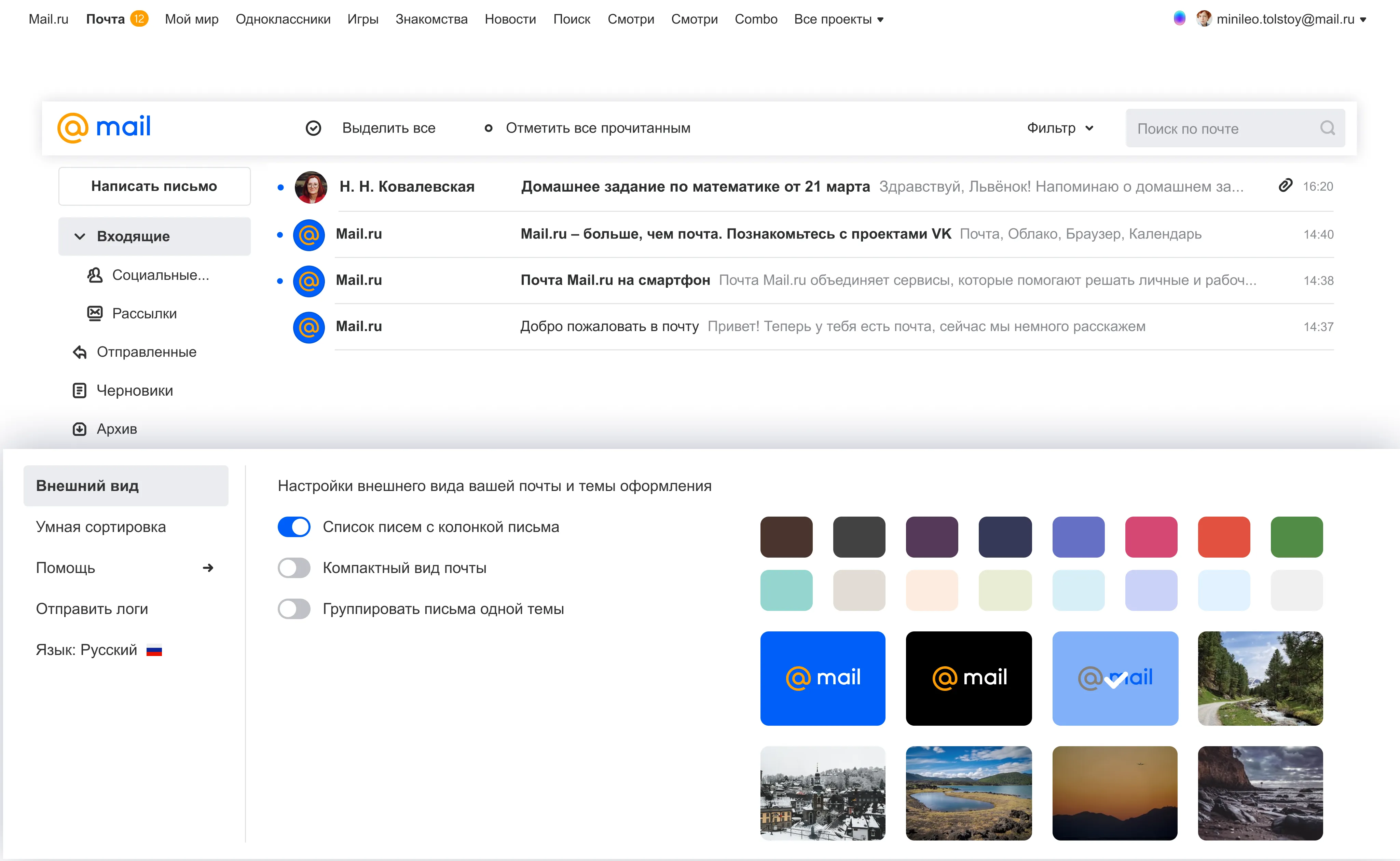Select the snowy town photo theme
The height and width of the screenshot is (861, 1400).
point(823,793)
